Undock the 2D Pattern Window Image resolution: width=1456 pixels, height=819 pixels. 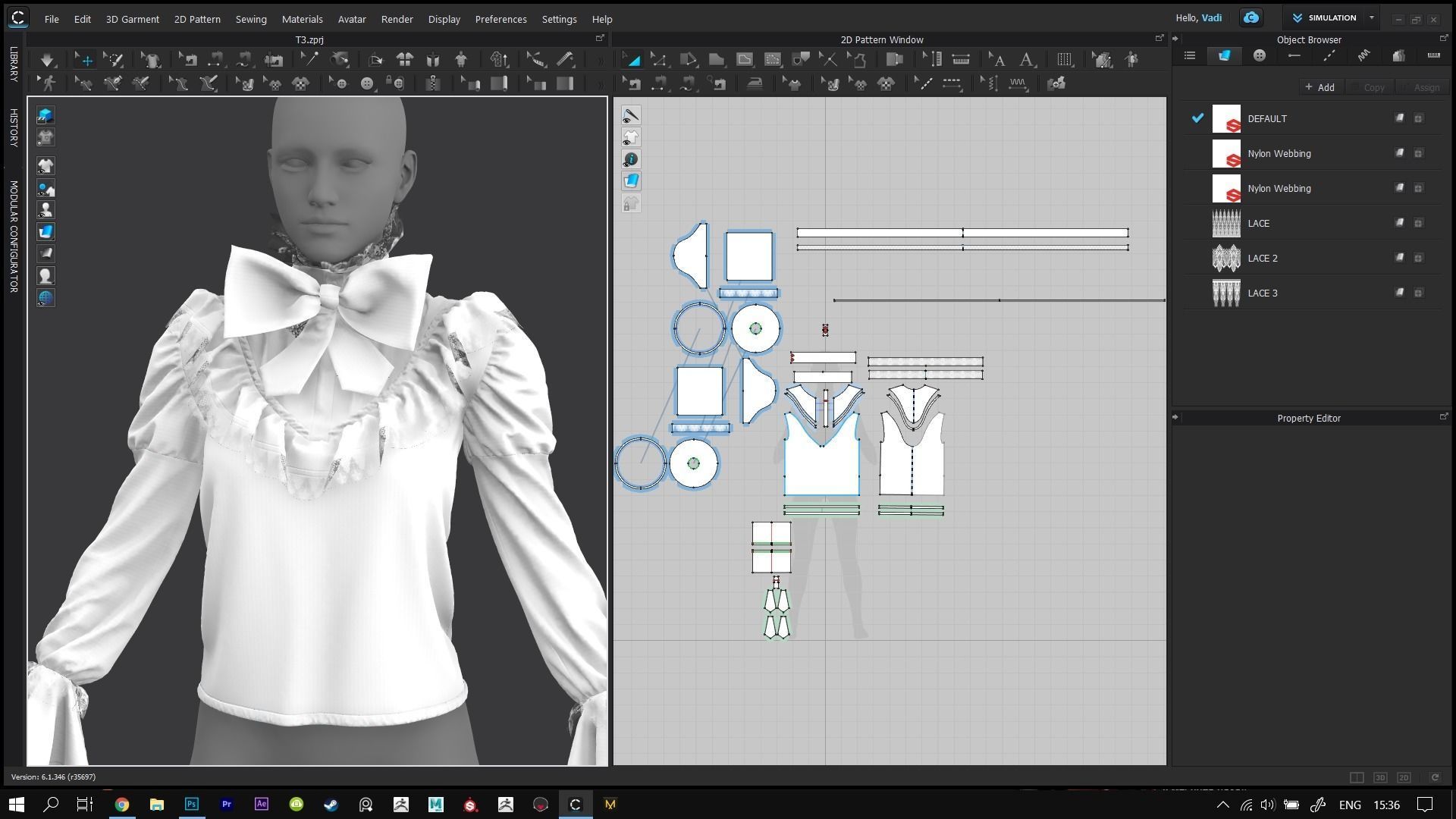[x=1159, y=38]
